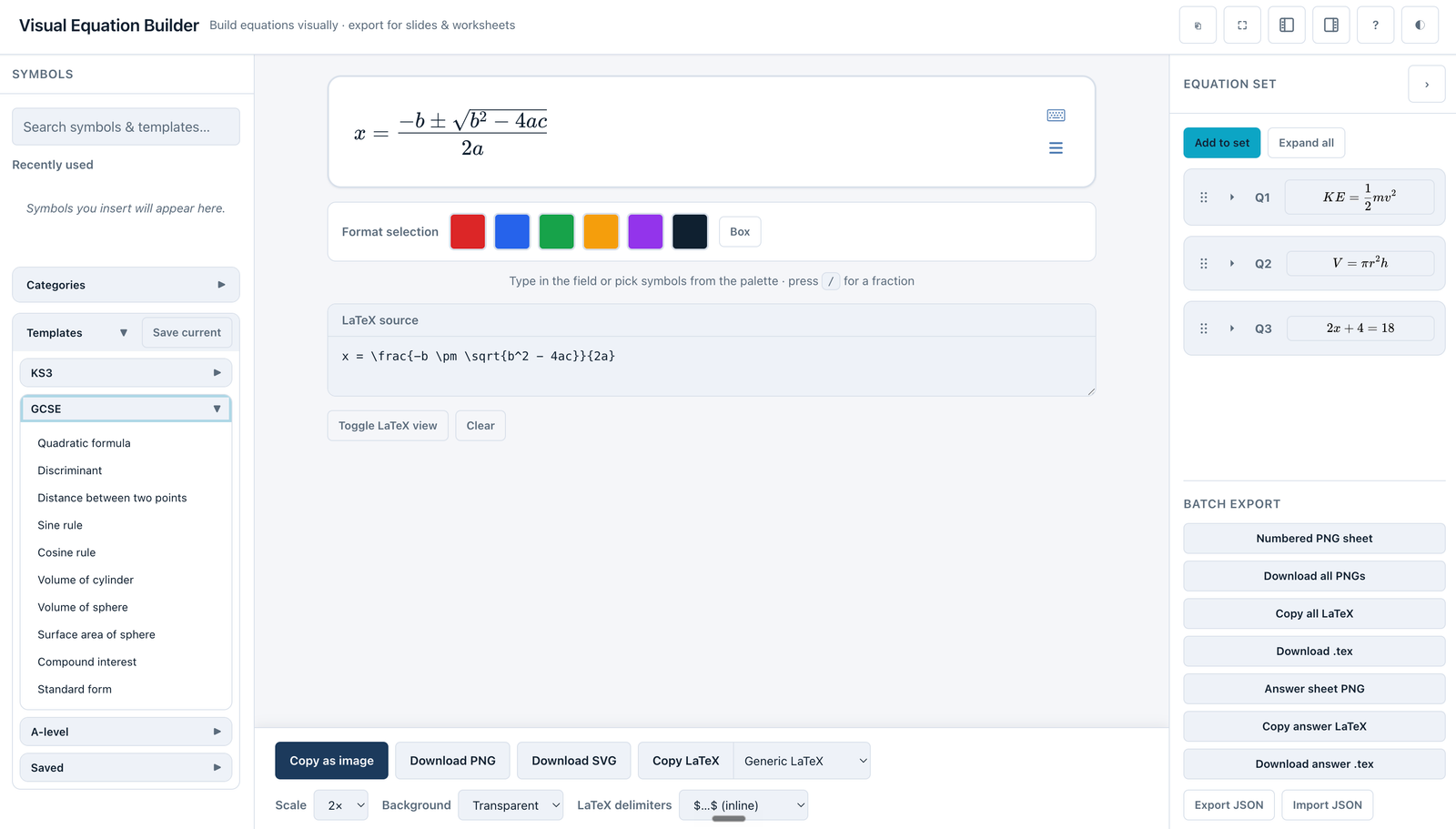Open help with the question mark icon
This screenshot has height=829, width=1456.
(1376, 25)
